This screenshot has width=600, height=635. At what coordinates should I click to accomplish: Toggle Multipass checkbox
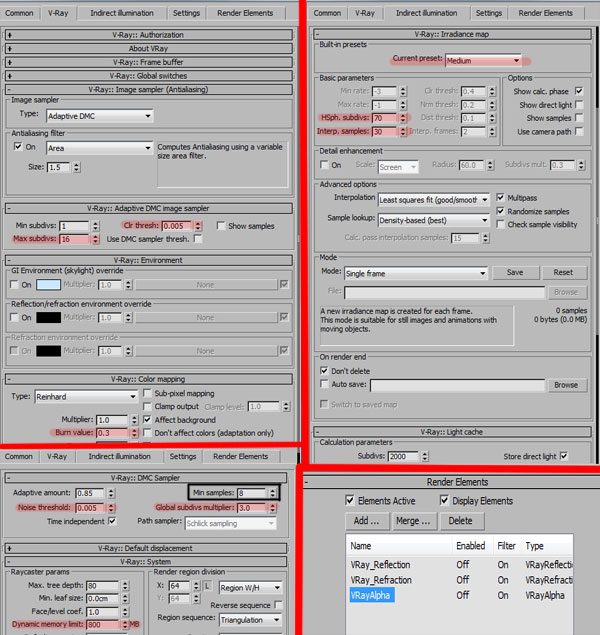(500, 197)
